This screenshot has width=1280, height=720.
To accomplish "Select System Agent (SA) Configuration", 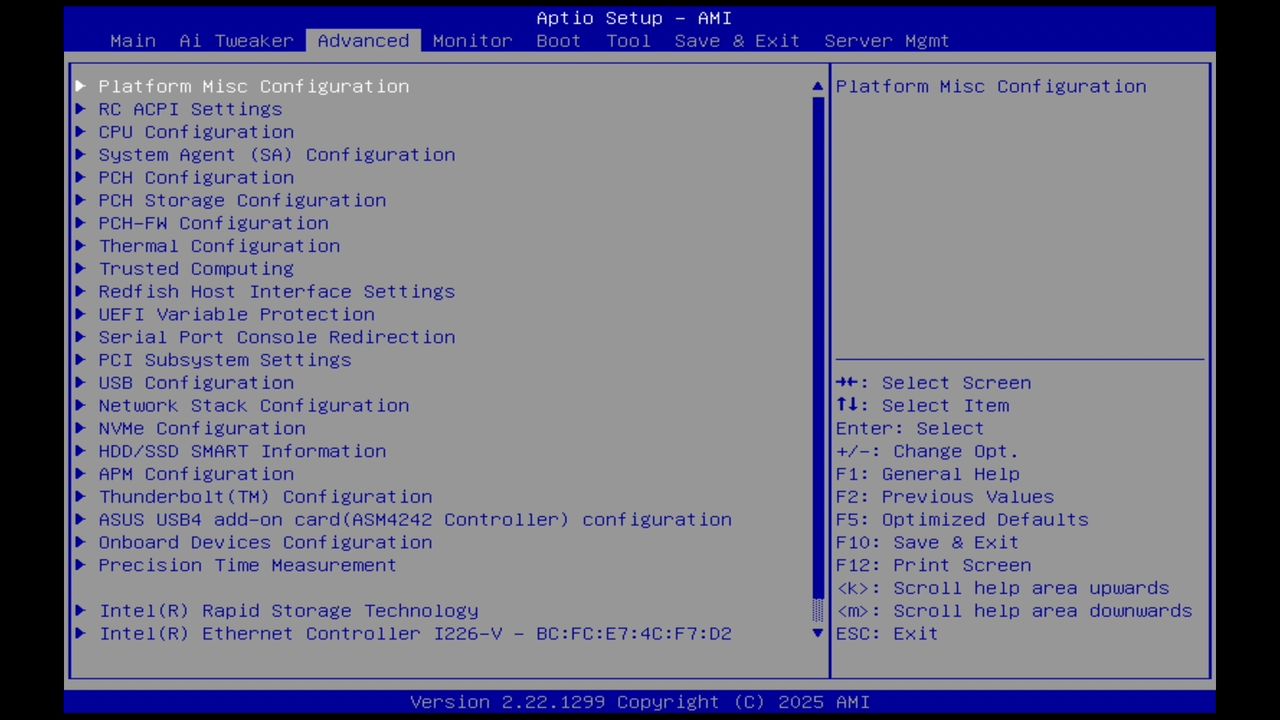I will click(276, 154).
